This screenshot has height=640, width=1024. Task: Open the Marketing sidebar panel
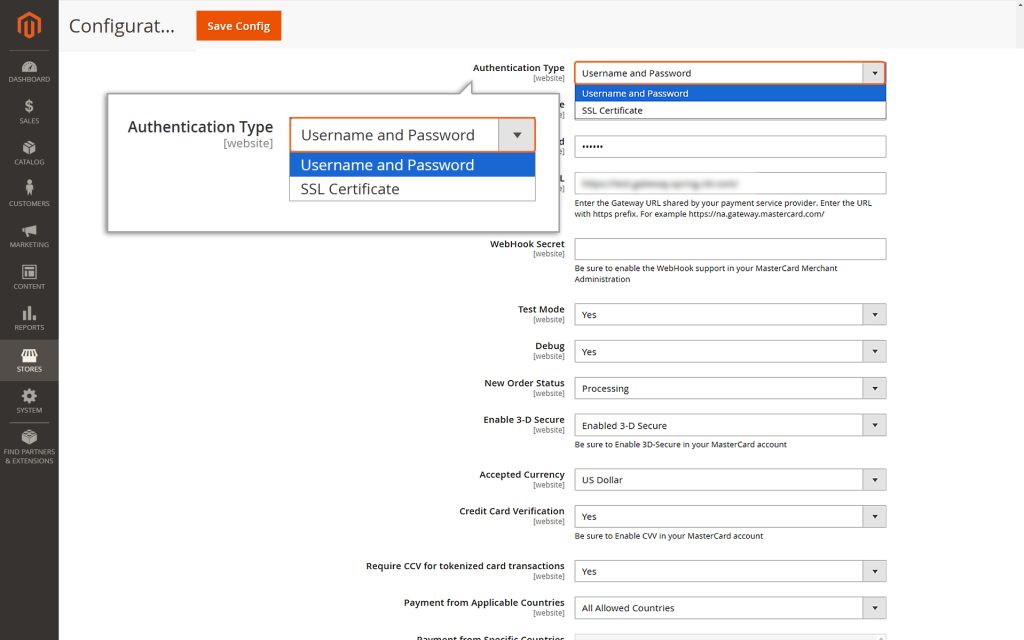[29, 232]
